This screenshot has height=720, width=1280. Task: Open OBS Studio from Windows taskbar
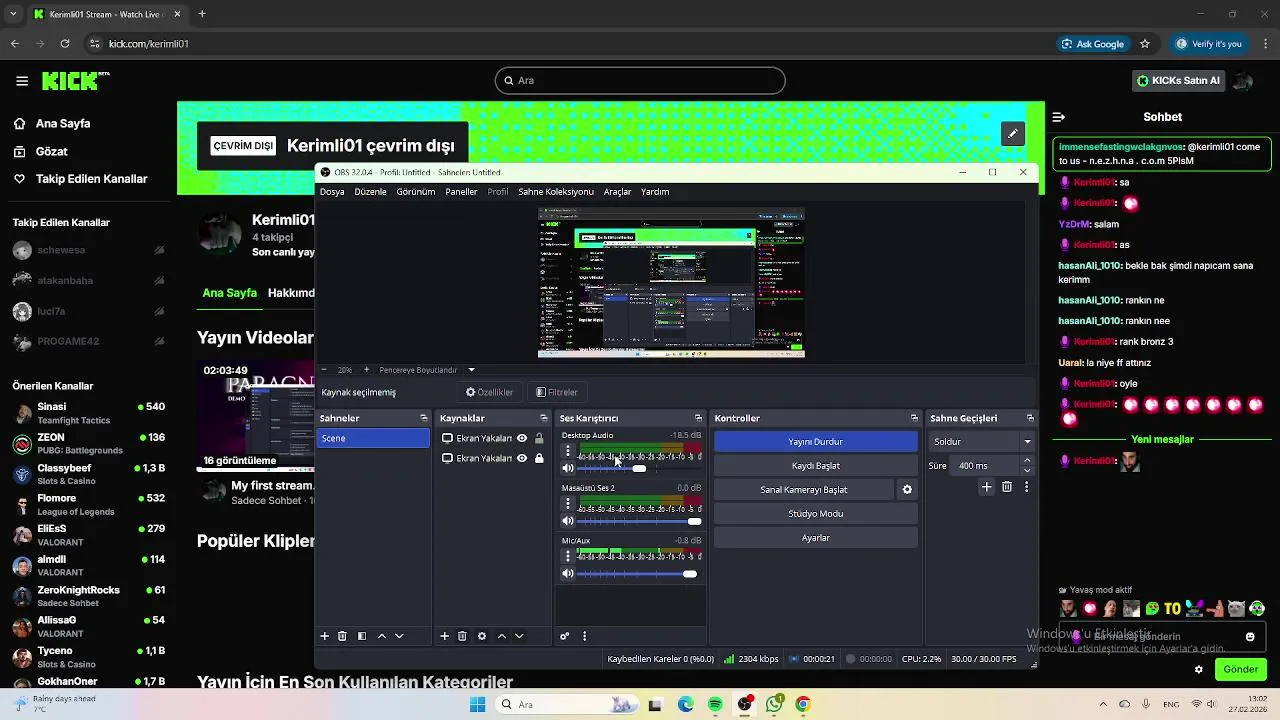[745, 705]
